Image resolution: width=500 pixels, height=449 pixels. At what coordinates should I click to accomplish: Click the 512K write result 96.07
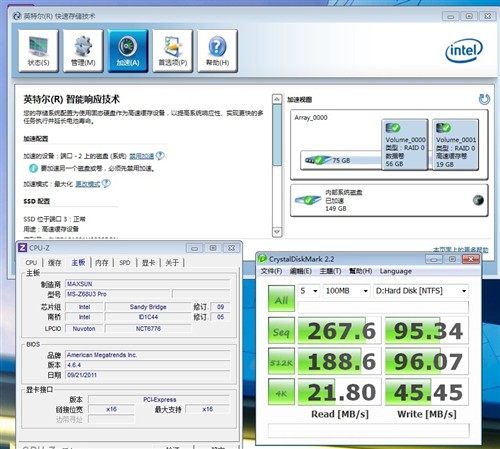[x=427, y=361]
